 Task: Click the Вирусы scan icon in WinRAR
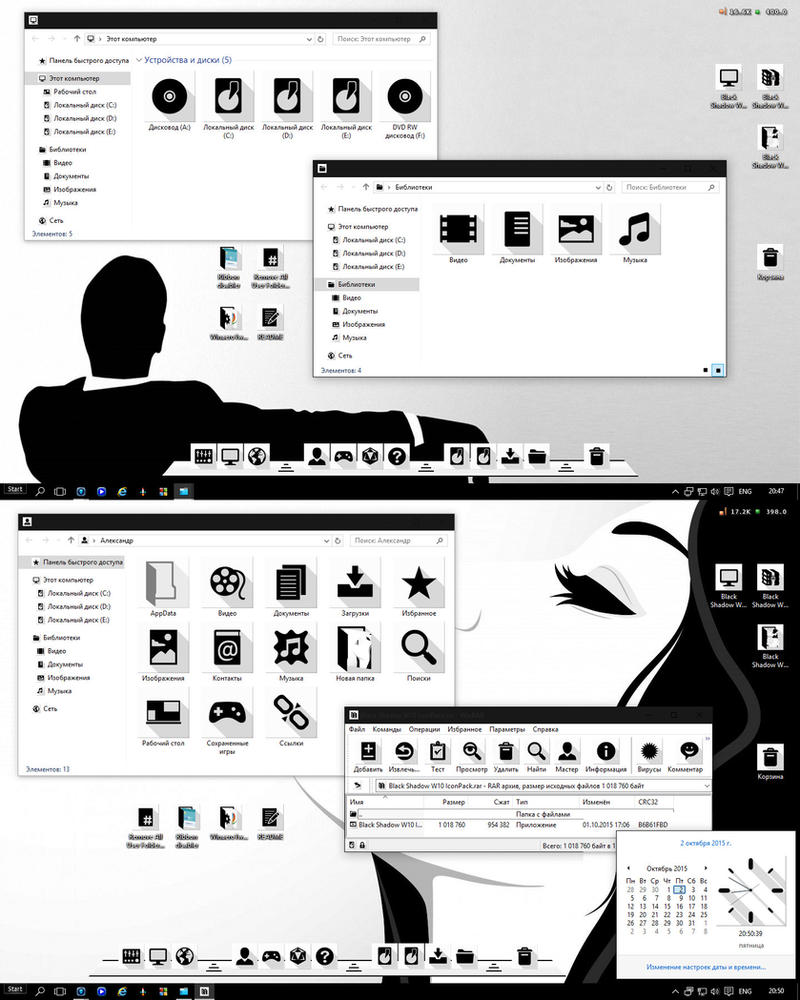coord(649,755)
